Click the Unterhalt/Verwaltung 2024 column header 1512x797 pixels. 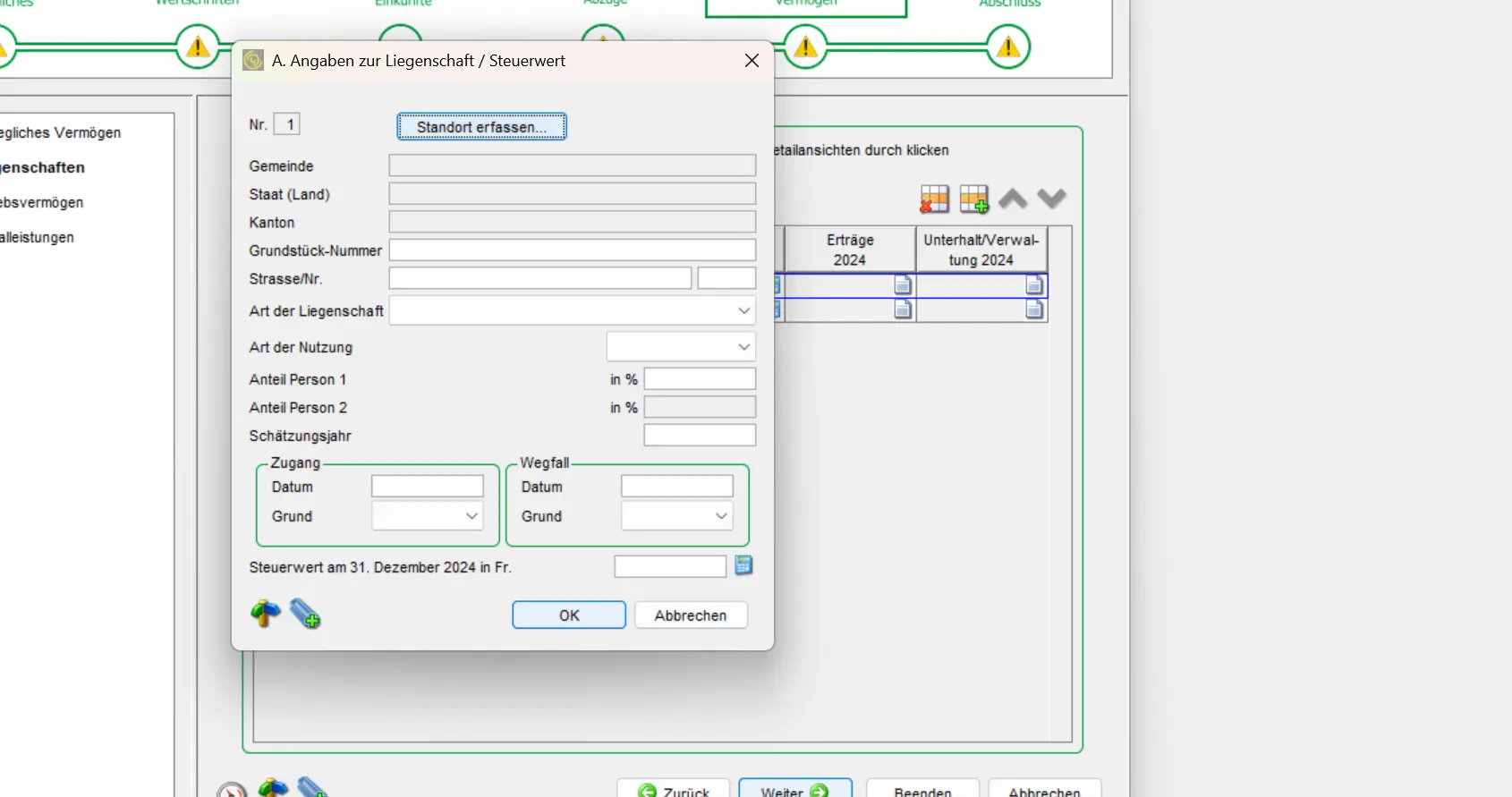[981, 250]
